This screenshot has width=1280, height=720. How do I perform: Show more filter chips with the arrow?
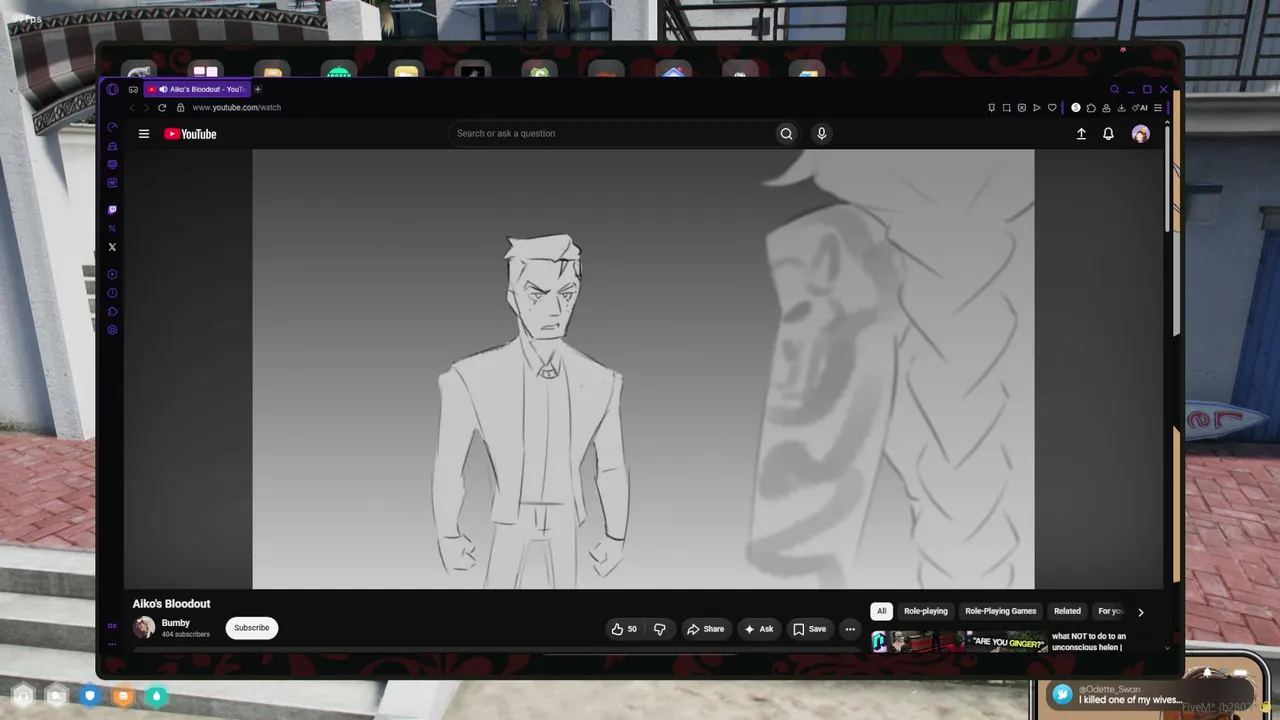(1140, 612)
